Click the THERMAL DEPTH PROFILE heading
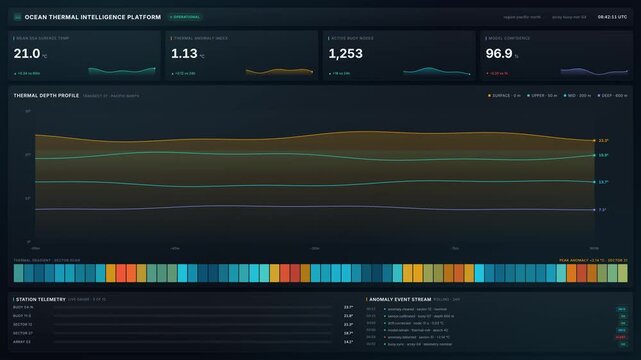Viewport: 641px width, 360px height. coord(46,96)
